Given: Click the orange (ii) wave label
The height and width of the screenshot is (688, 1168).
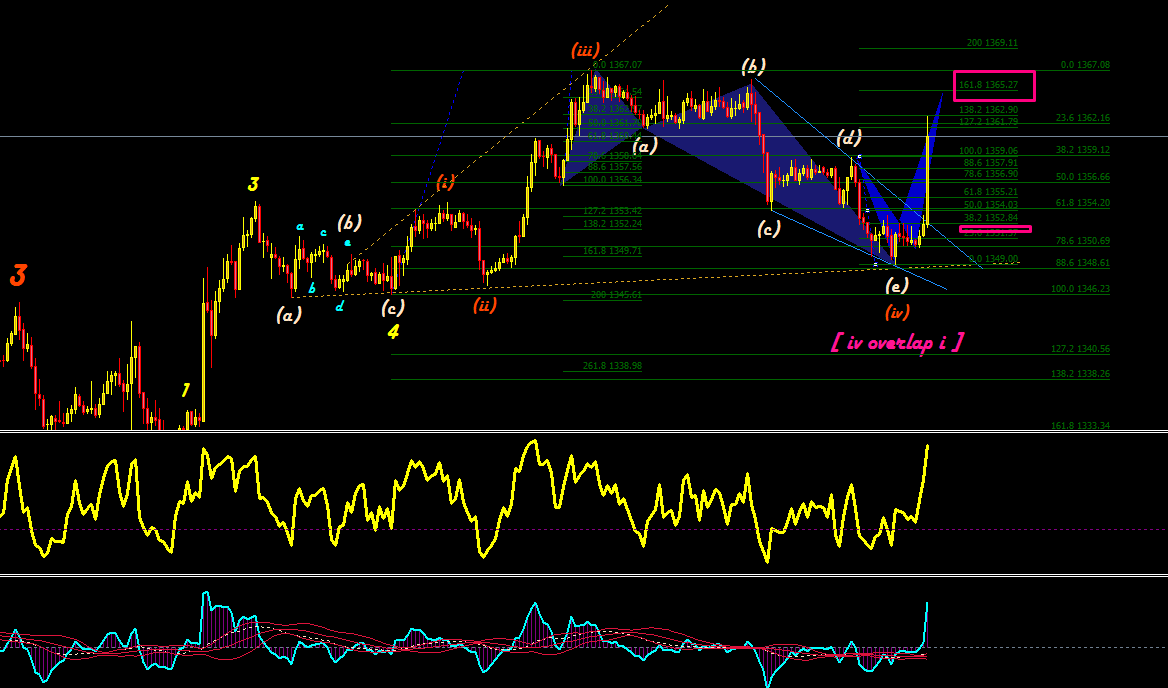Looking at the screenshot, I should pos(484,305).
